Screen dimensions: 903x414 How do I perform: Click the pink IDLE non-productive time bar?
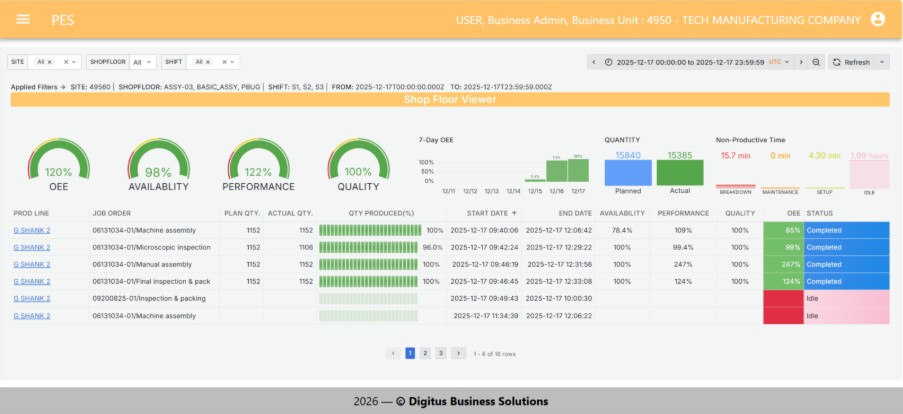click(x=869, y=174)
